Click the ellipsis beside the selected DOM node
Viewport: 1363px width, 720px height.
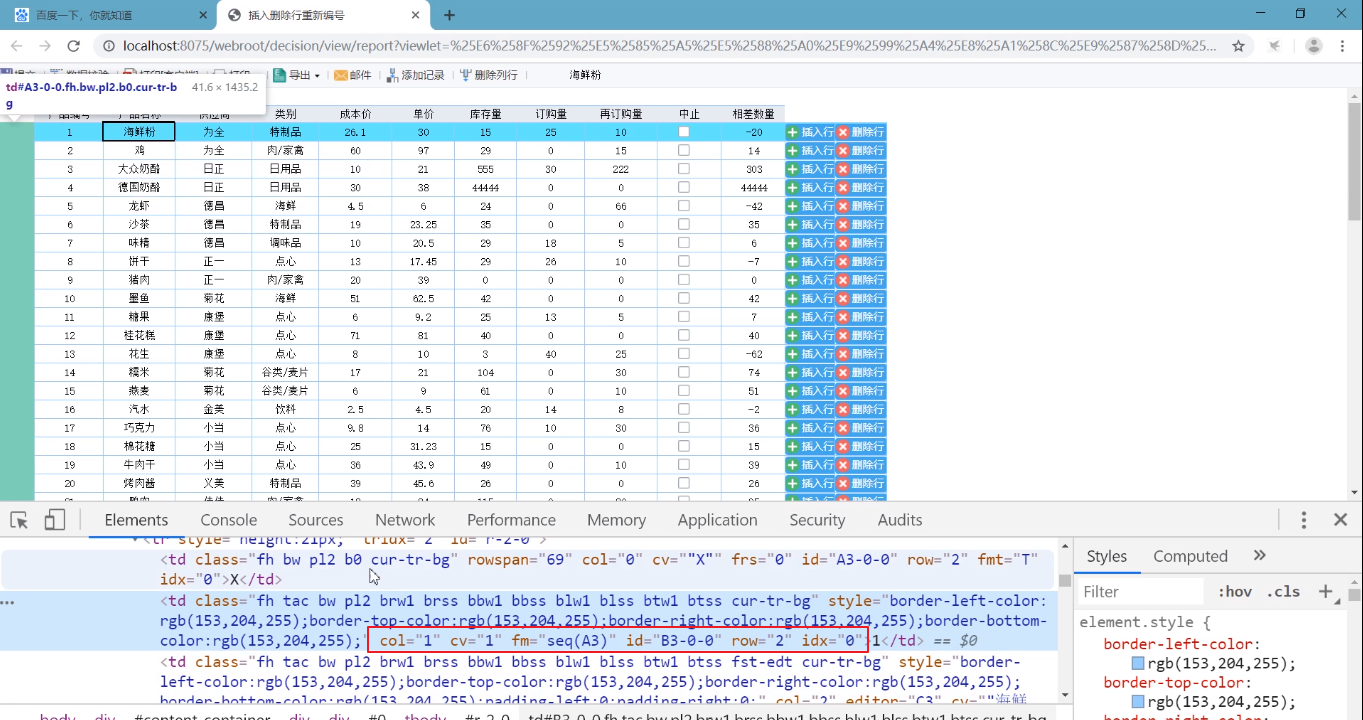point(9,603)
